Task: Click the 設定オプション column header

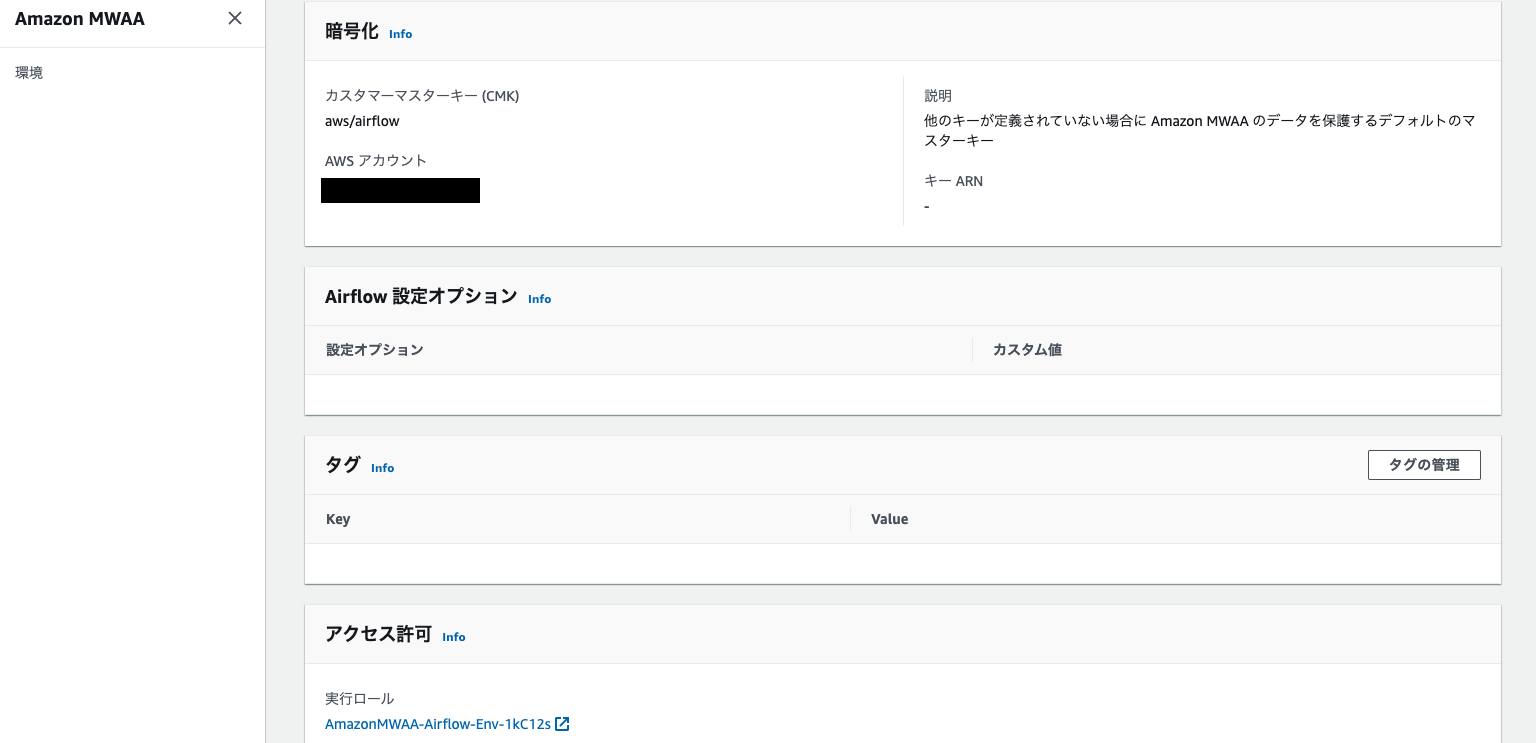Action: 375,349
